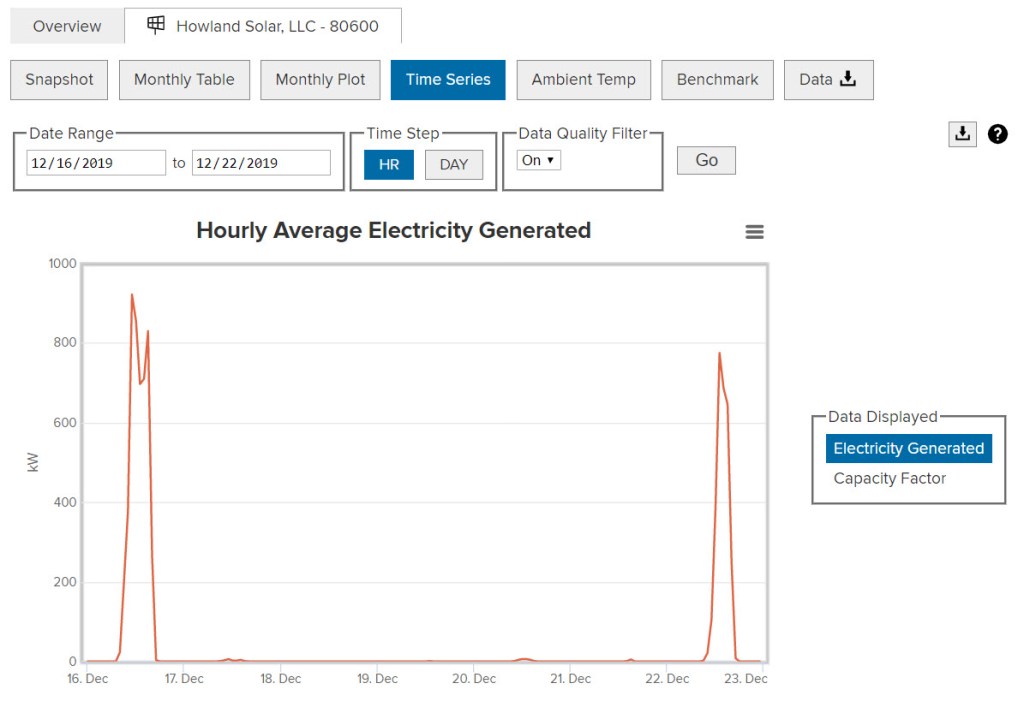Open the Benchmark view
Viewport: 1024px width, 725px height.
717,80
